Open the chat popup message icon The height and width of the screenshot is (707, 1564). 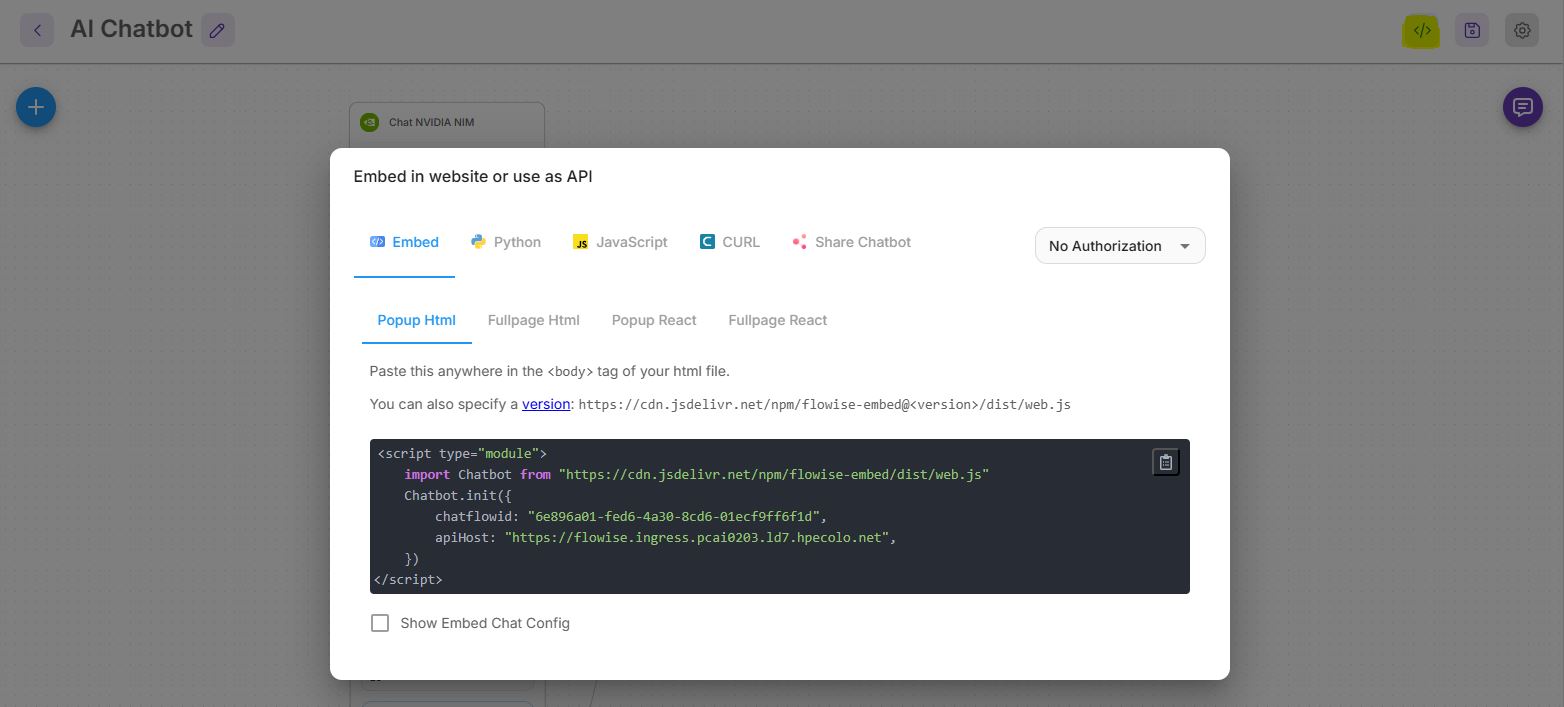(x=1522, y=106)
